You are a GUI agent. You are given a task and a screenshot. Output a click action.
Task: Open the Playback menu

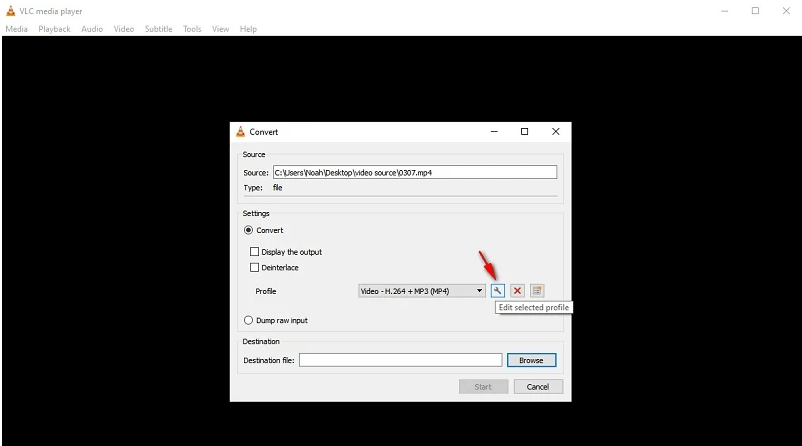click(x=54, y=29)
